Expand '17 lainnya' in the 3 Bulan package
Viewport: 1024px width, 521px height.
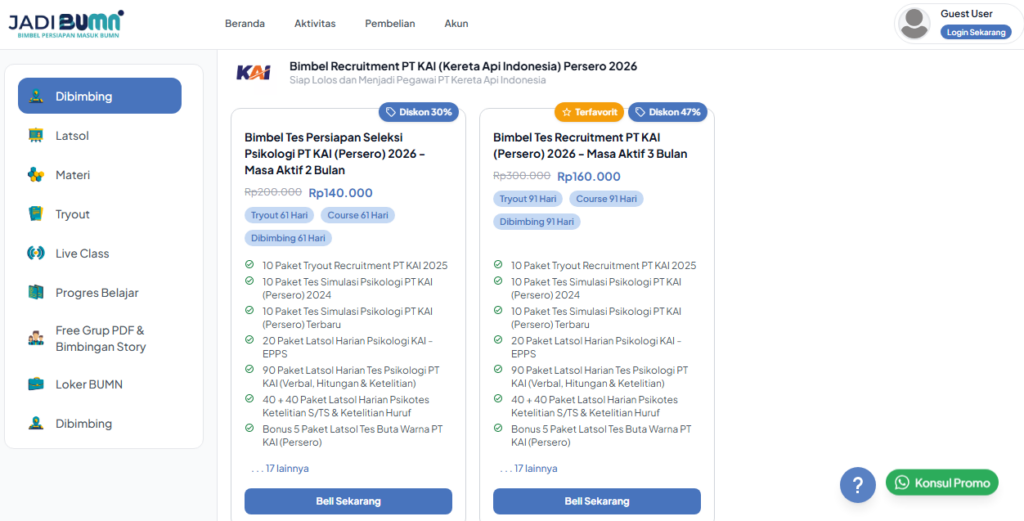(528, 469)
